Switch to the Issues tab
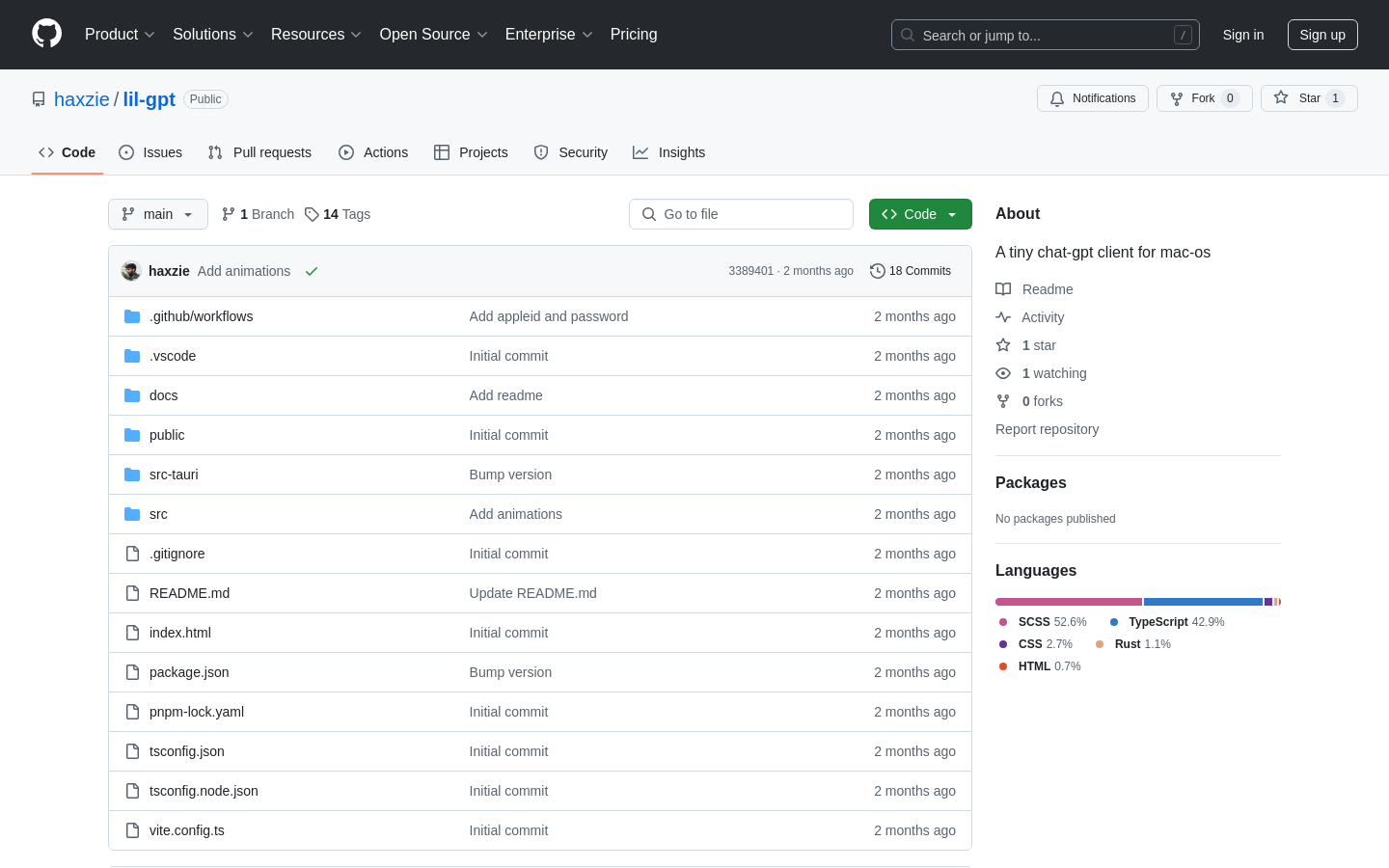 [x=150, y=152]
